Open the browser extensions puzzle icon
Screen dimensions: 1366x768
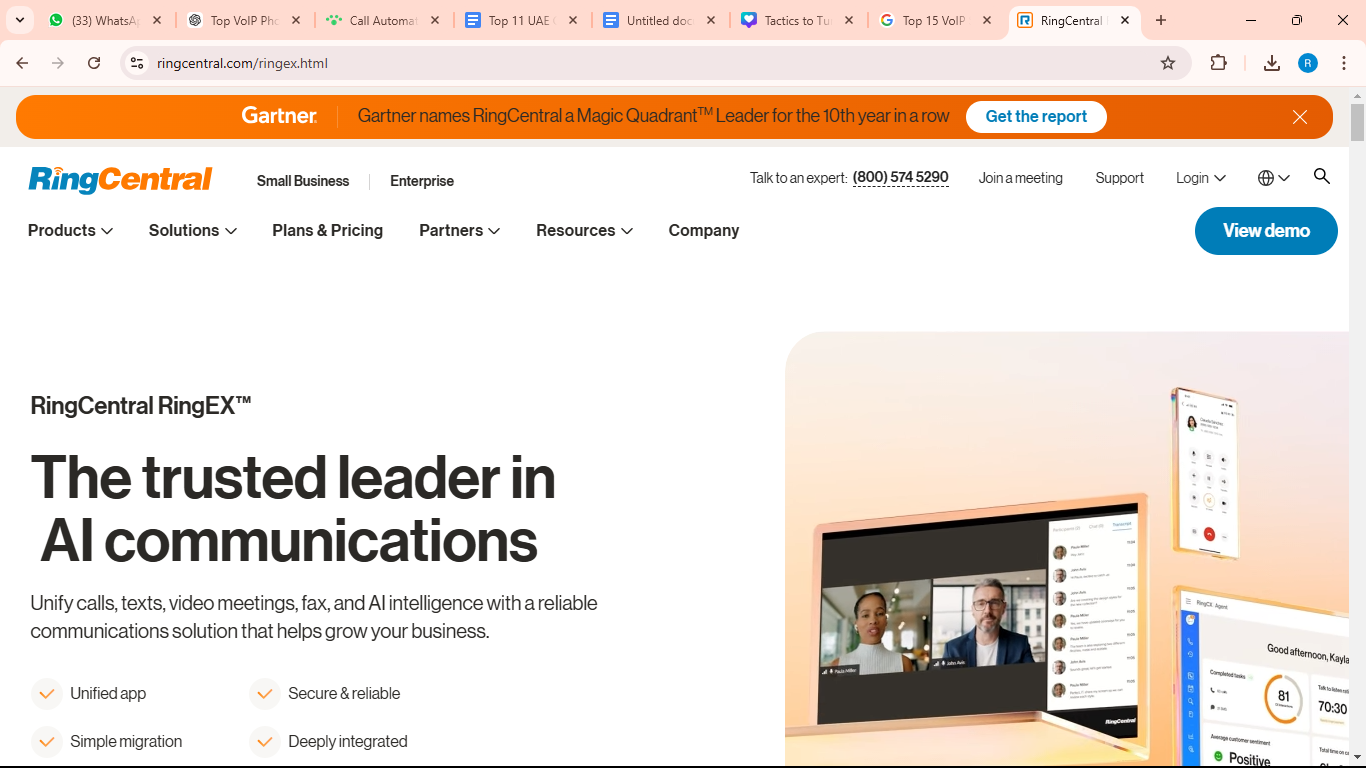[x=1219, y=62]
